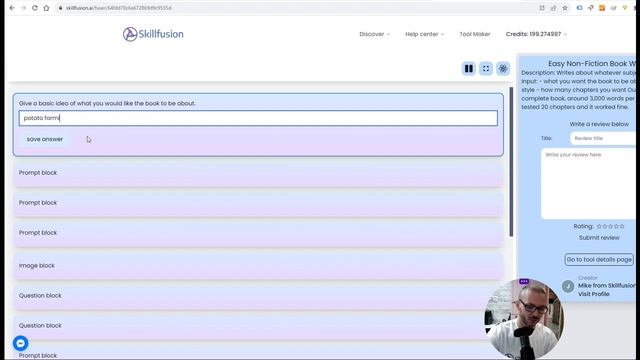Click the Review title input field
The image size is (640, 360).
click(603, 138)
